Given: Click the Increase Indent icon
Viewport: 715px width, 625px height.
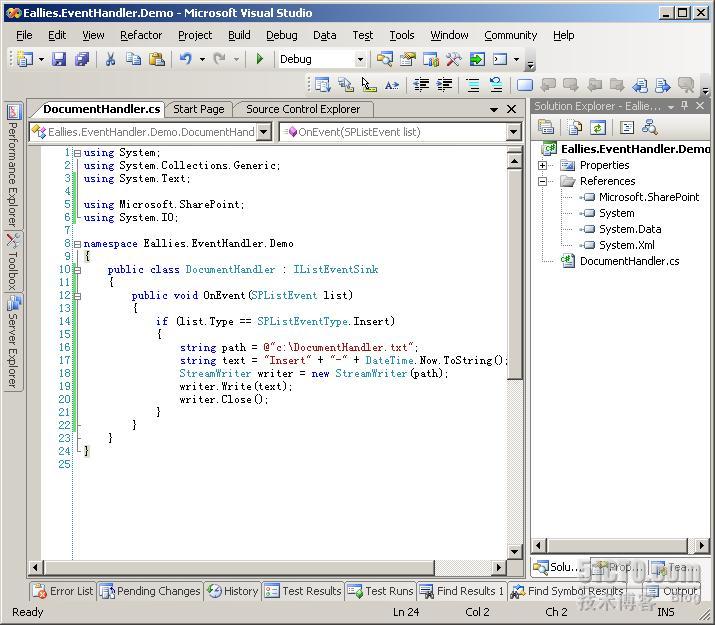Looking at the screenshot, I should point(444,85).
